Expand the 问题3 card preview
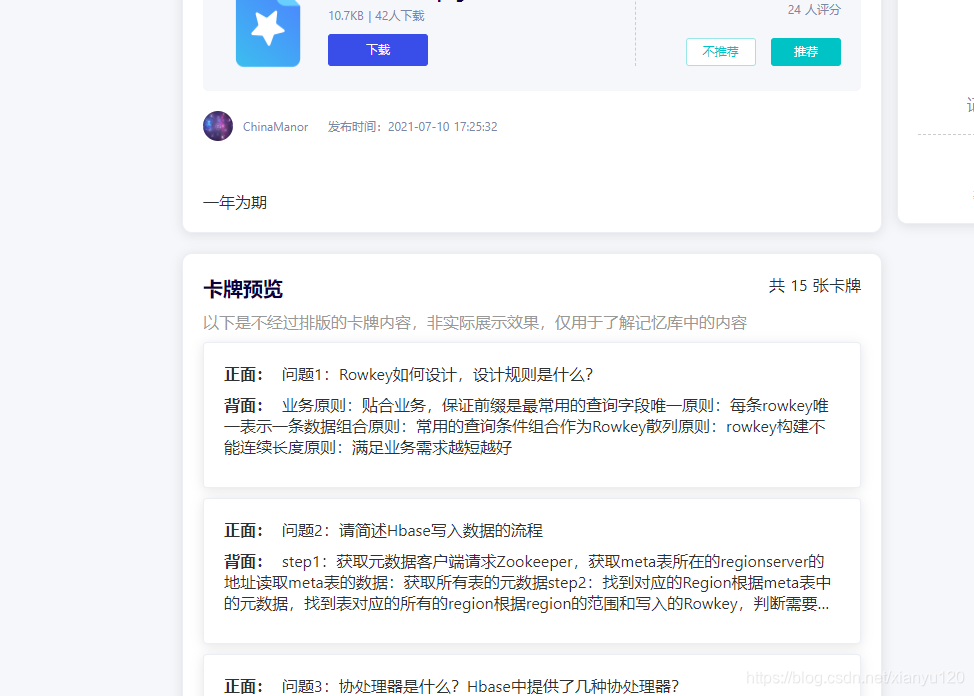This screenshot has width=974, height=696. [x=530, y=686]
